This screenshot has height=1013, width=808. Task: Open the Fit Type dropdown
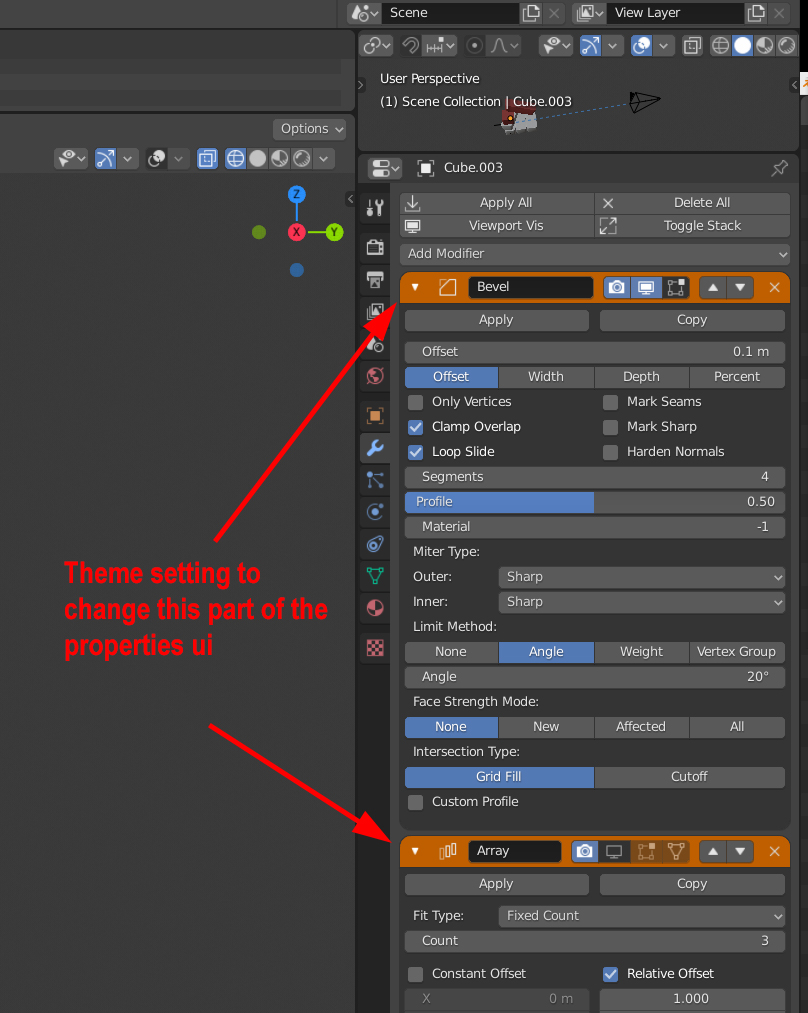[642, 915]
